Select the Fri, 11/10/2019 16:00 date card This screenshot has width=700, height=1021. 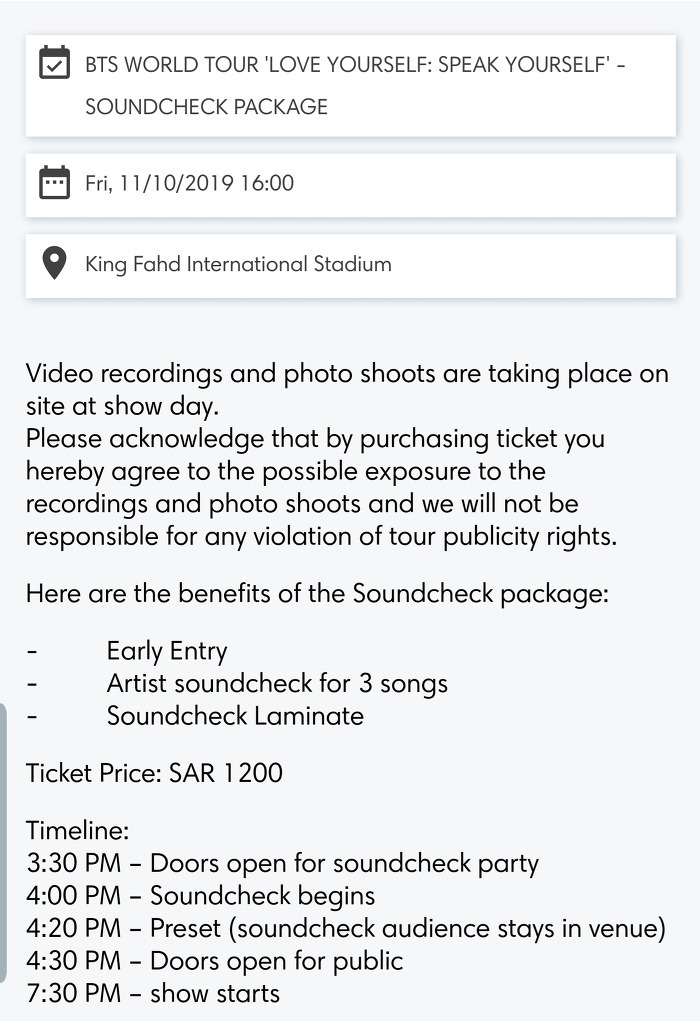pos(351,186)
